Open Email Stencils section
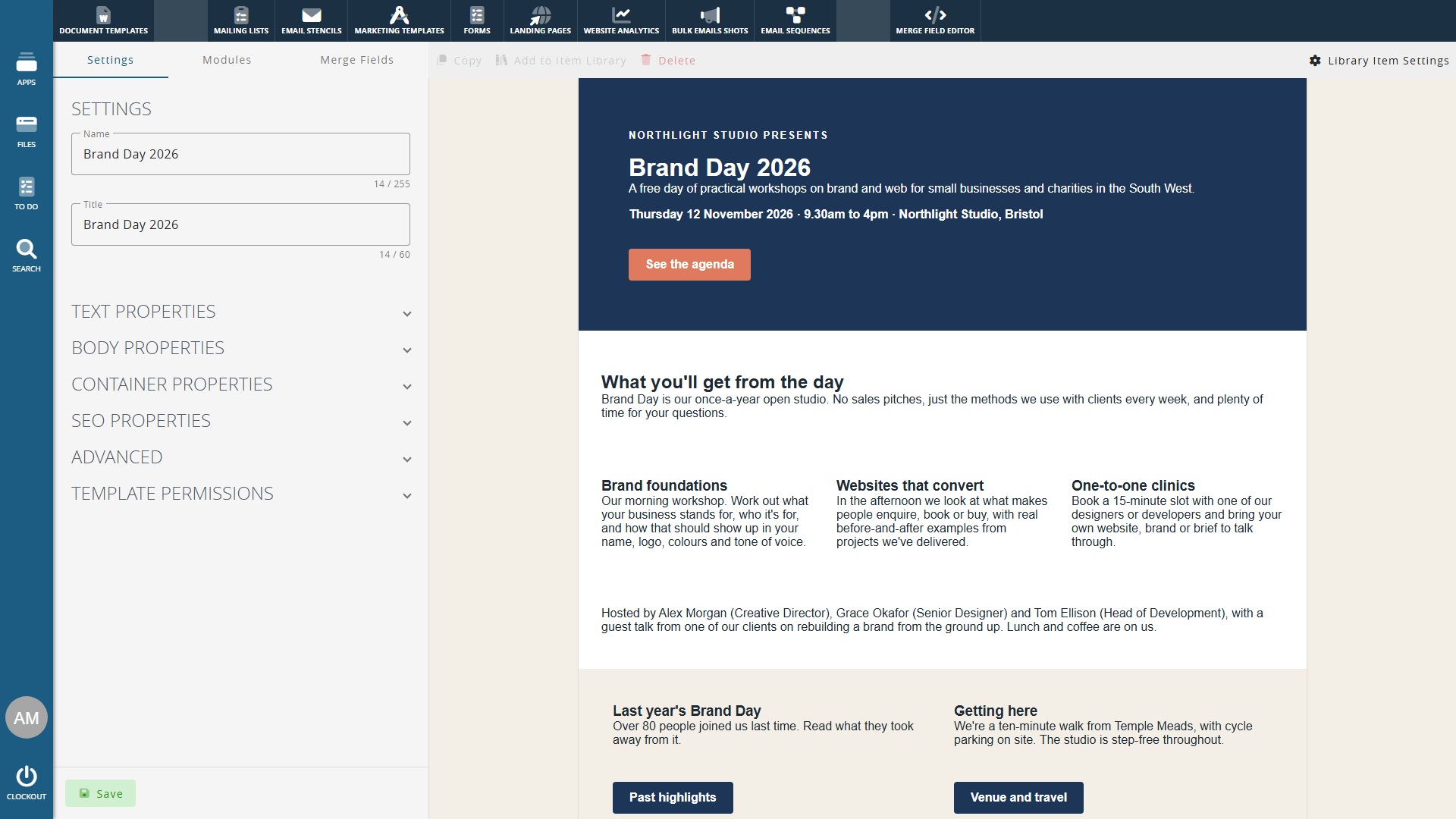This screenshot has width=1456, height=819. tap(312, 20)
